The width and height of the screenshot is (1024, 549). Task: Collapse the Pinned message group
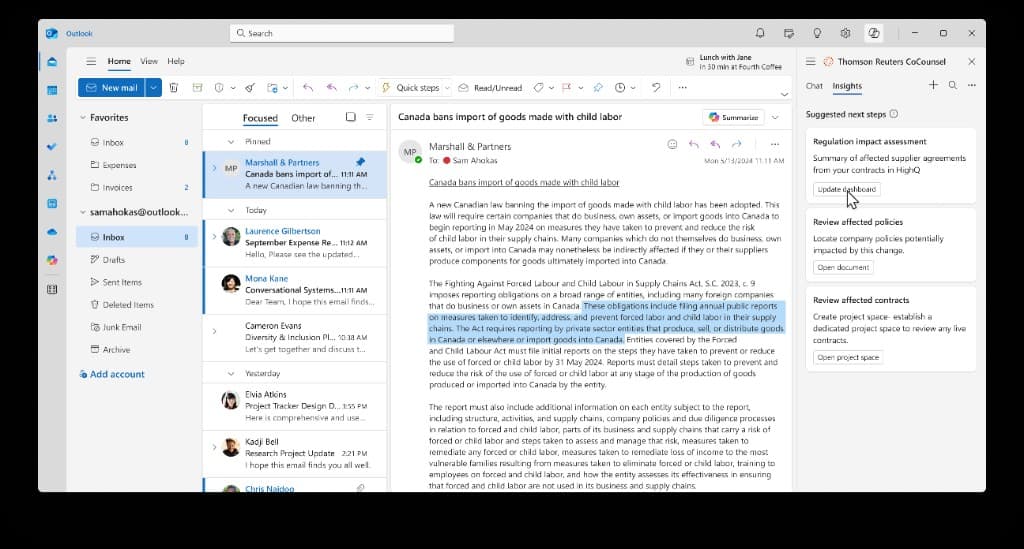pyautogui.click(x=231, y=142)
